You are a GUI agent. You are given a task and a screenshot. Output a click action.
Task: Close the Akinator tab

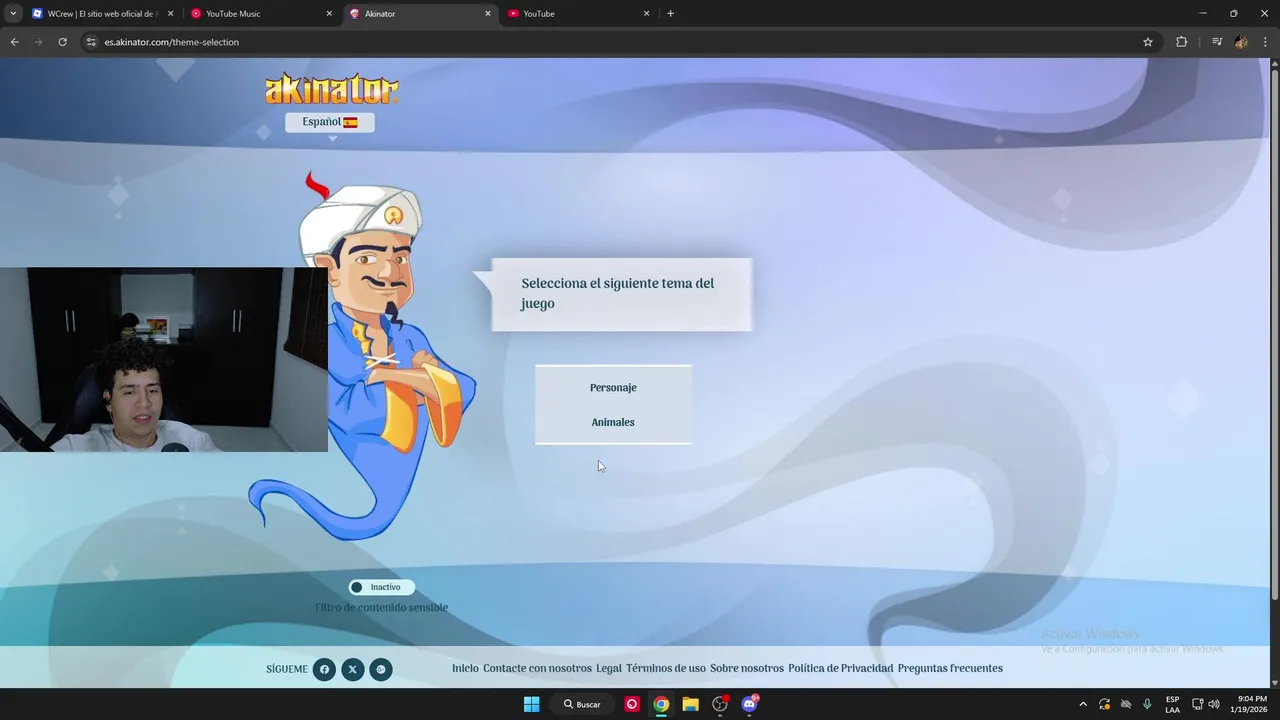tap(488, 14)
